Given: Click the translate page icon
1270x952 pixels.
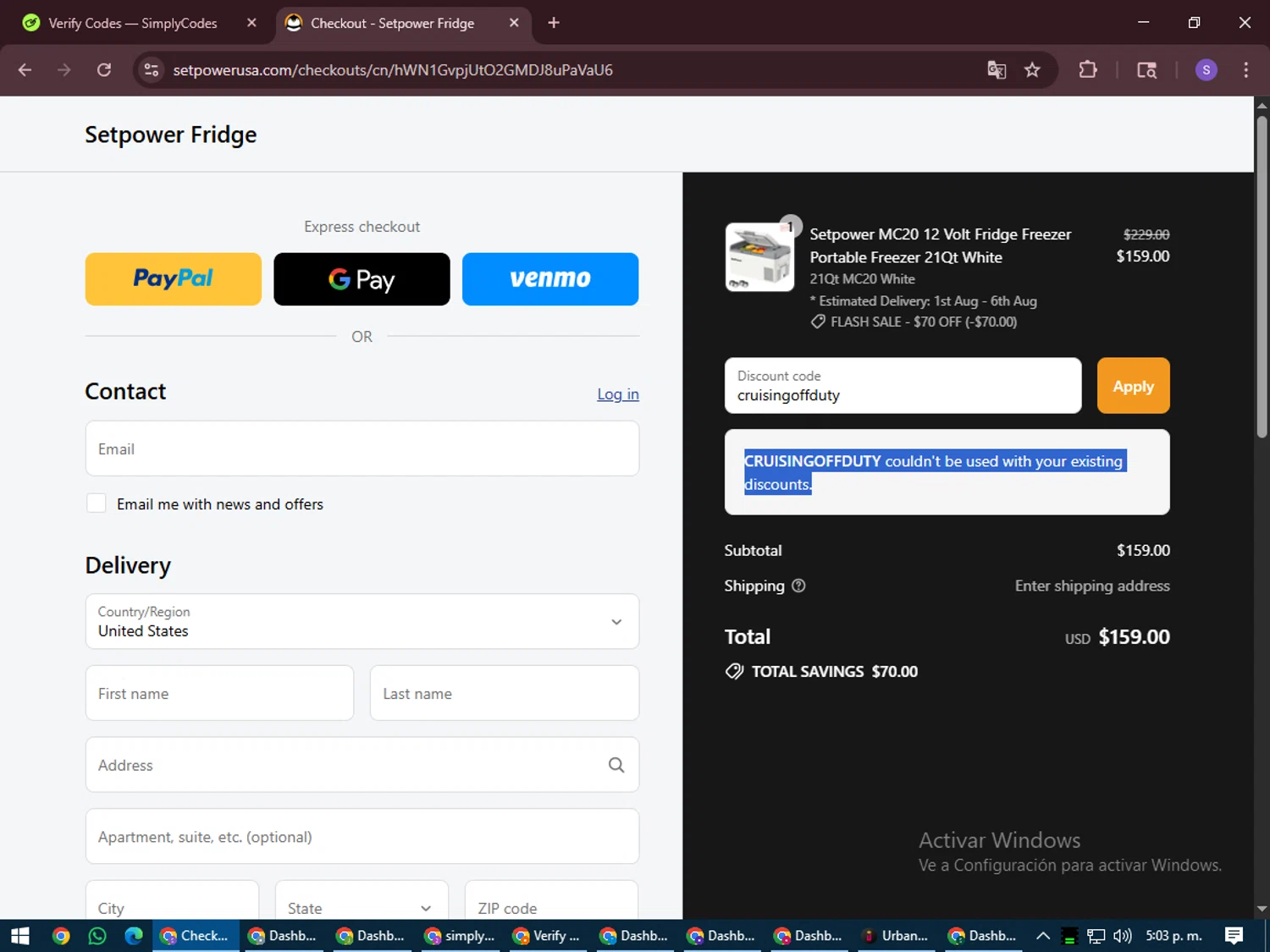Looking at the screenshot, I should (x=997, y=70).
